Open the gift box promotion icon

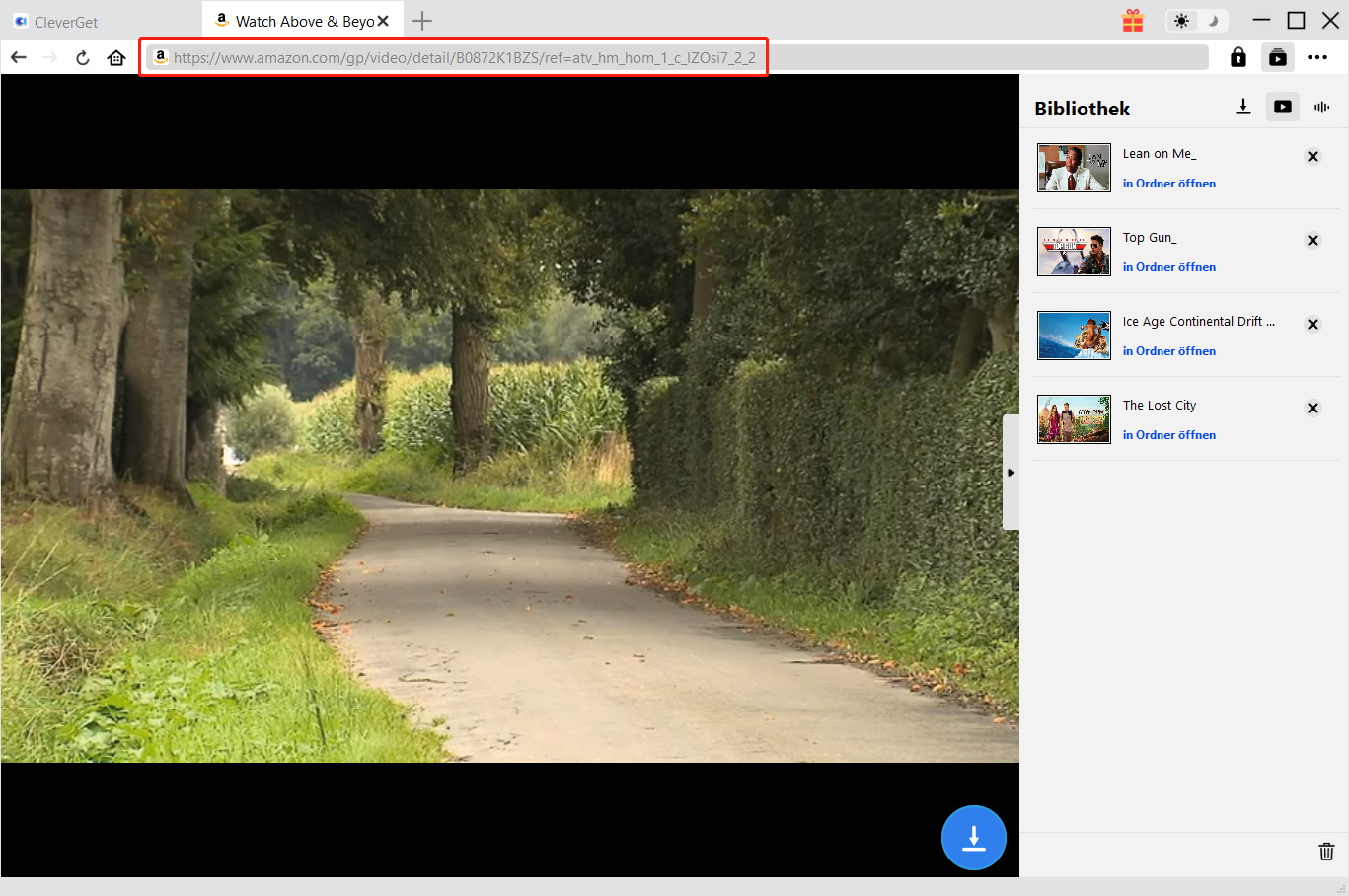(1133, 21)
